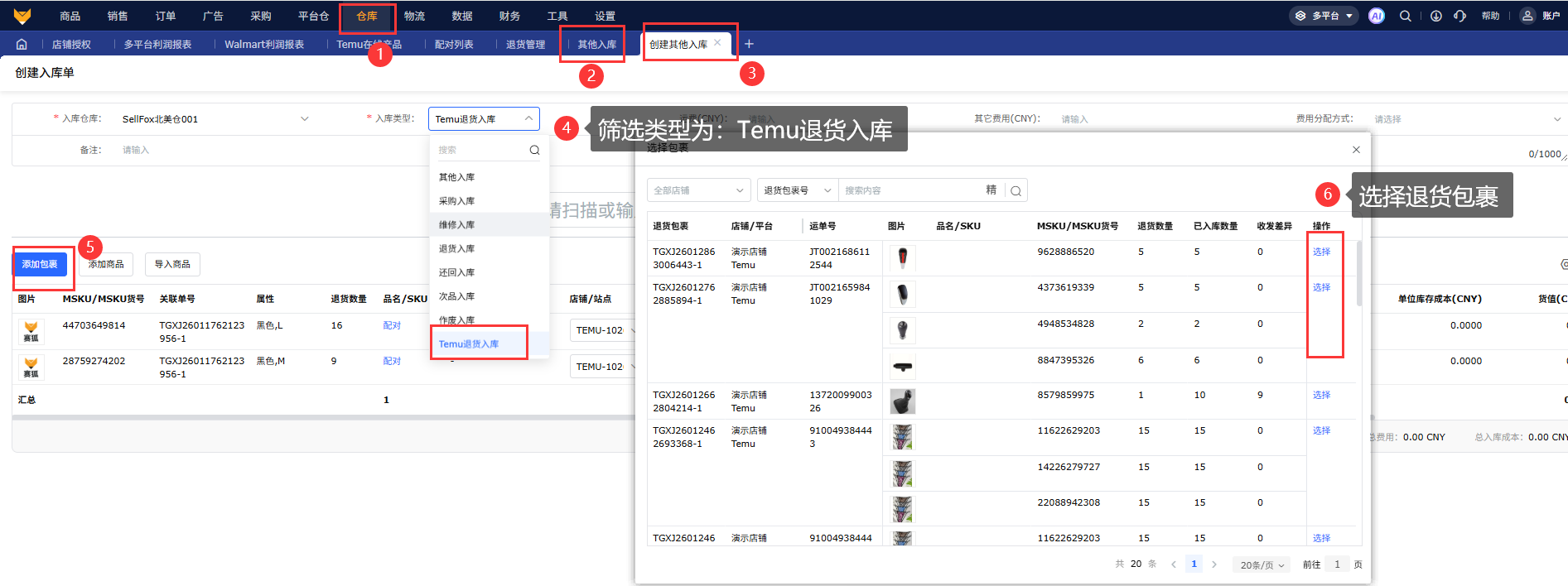Click the package list vertical scrollbar
The image size is (1568, 586).
click(x=1359, y=273)
